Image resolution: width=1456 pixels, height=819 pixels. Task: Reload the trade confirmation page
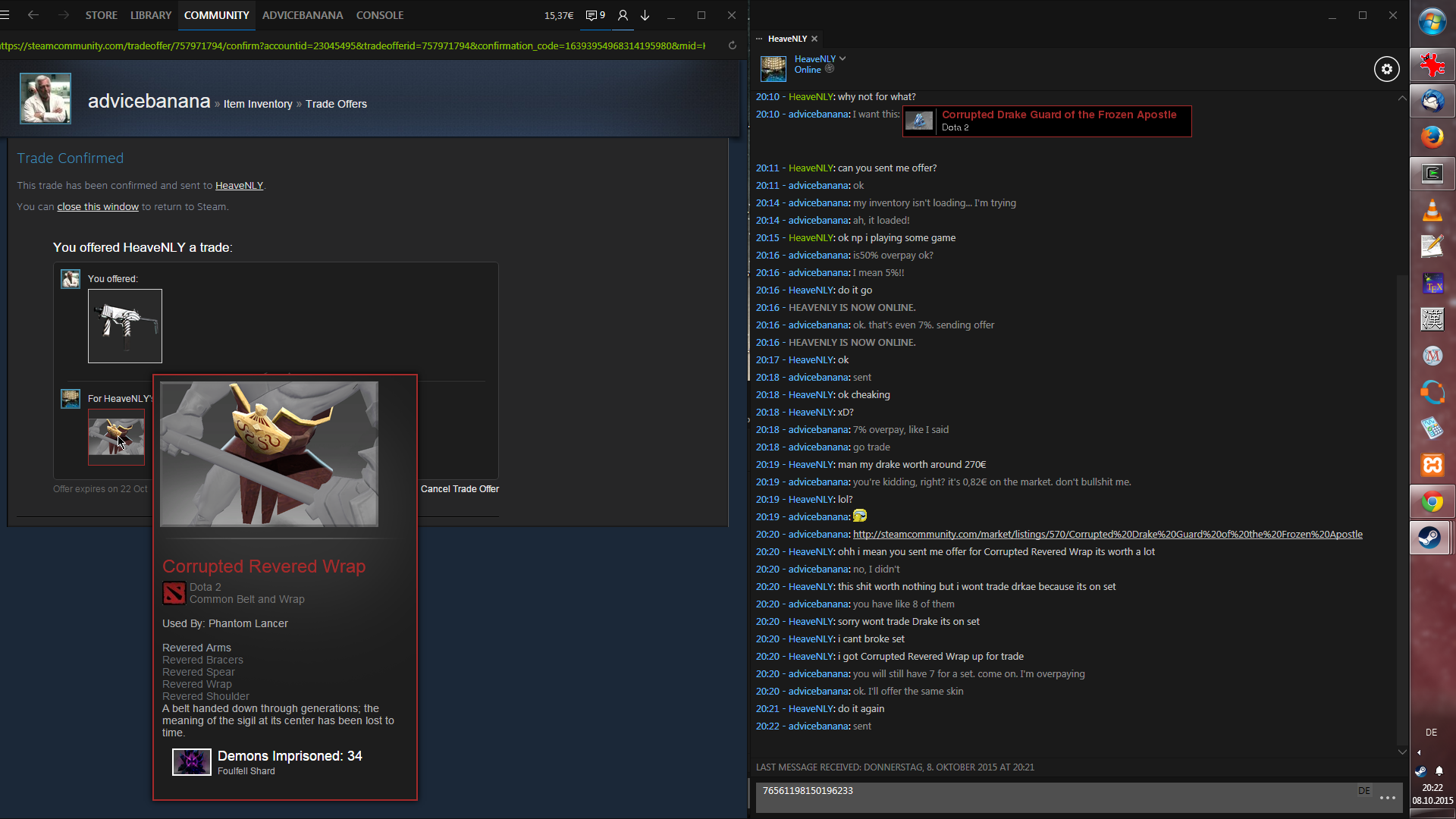pyautogui.click(x=732, y=45)
